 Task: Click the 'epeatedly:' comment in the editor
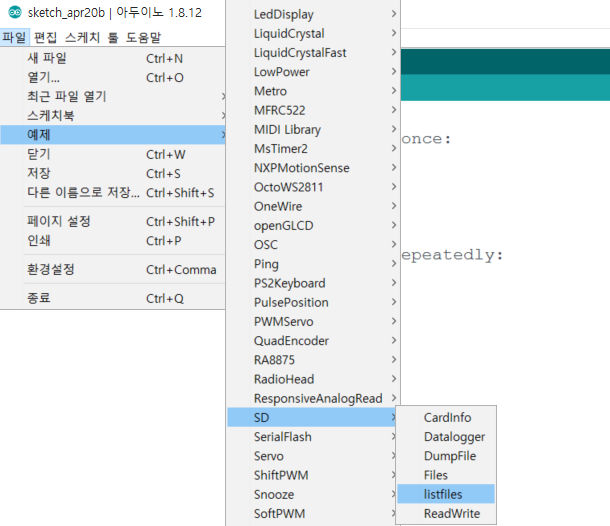(452, 255)
